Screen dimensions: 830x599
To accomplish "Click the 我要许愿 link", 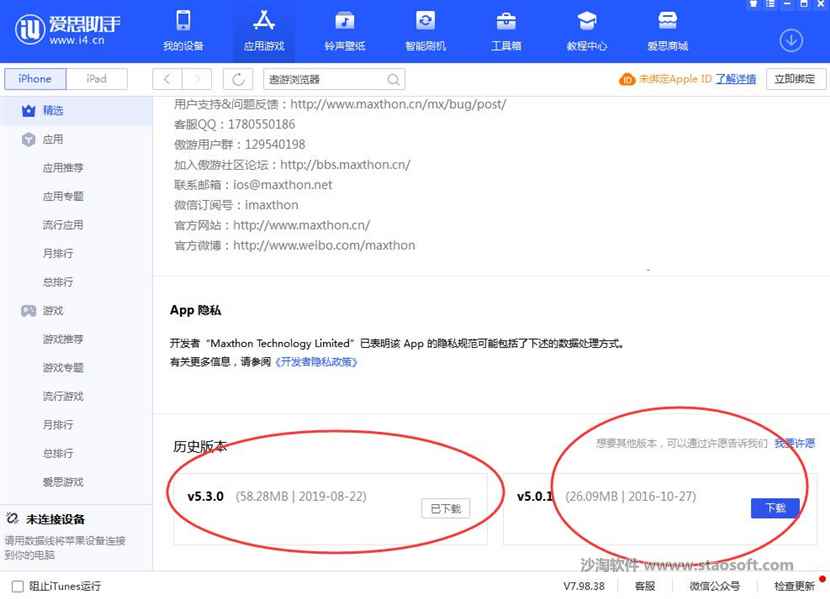I will (795, 443).
